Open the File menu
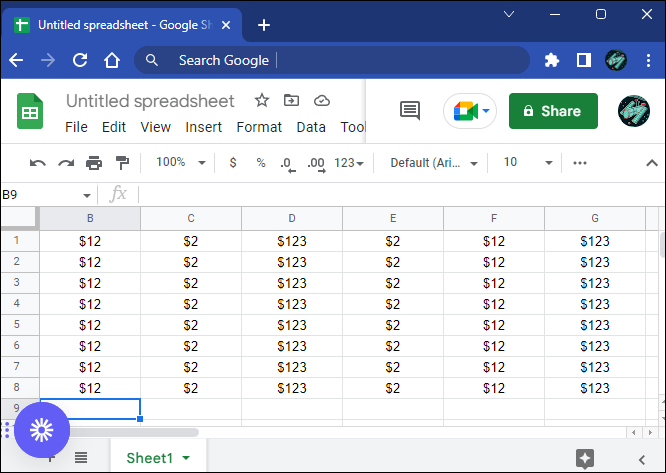Viewport: 666px width, 473px height. [x=76, y=127]
